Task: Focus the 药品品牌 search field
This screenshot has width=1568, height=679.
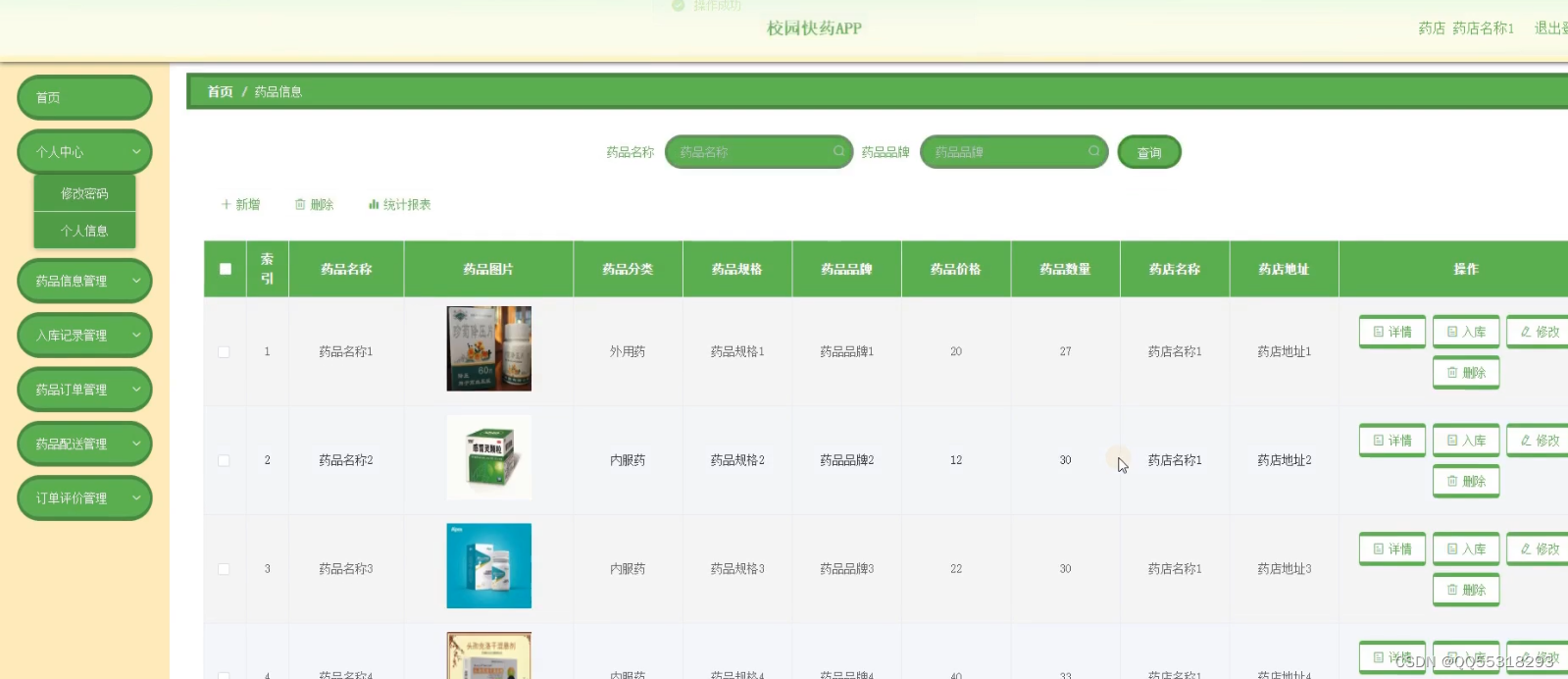Action: 1013,152
